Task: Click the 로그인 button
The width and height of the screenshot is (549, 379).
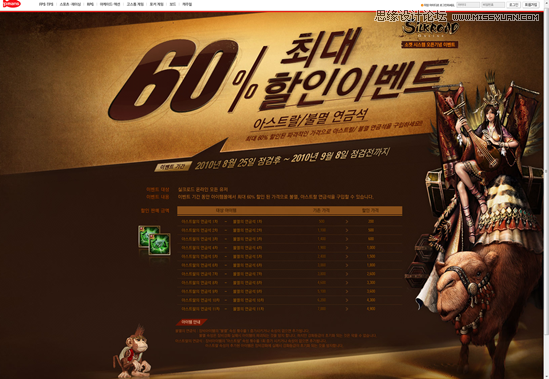Action: [x=514, y=5]
